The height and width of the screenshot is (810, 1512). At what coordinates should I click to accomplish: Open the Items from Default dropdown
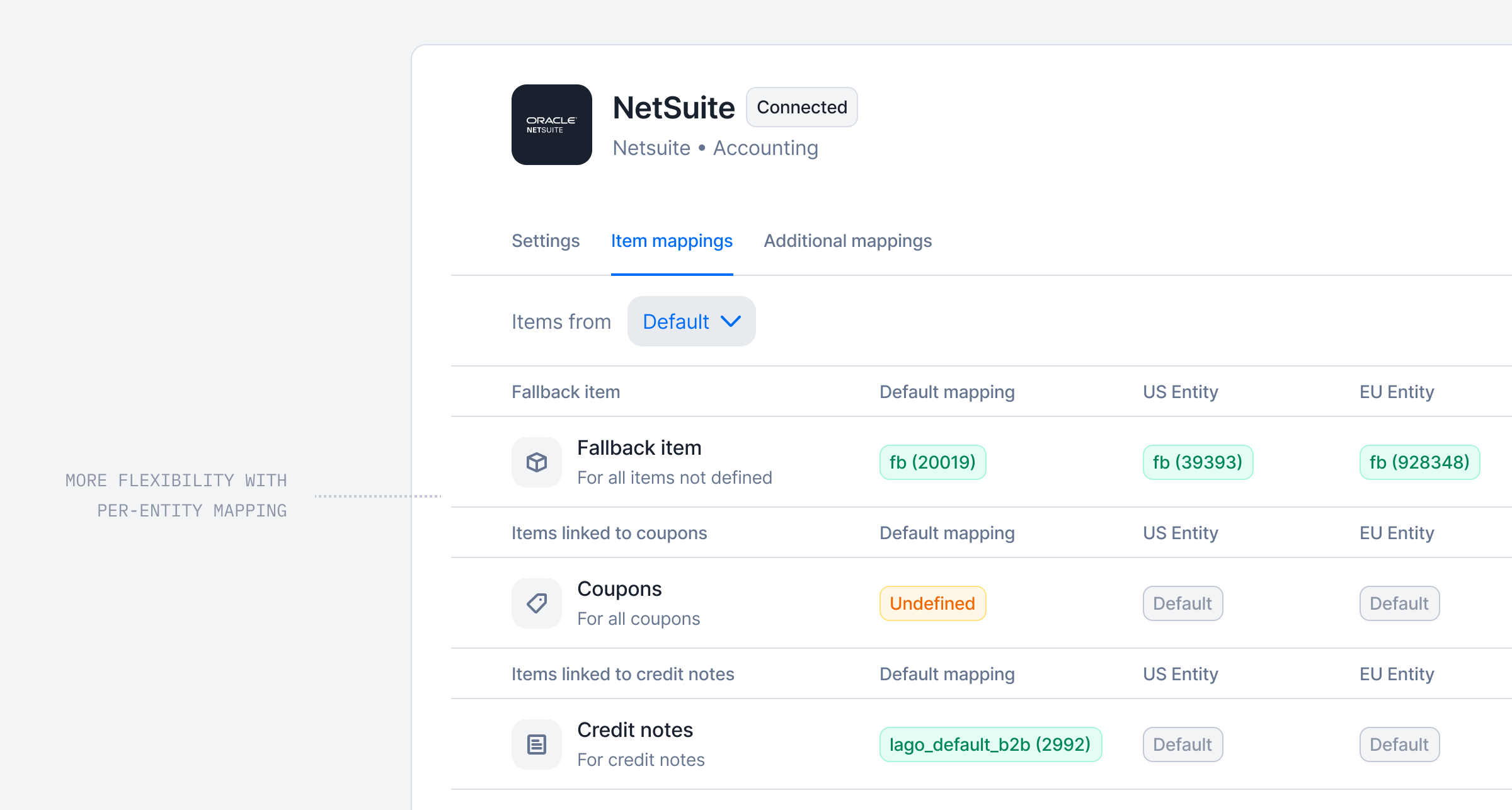coord(691,321)
